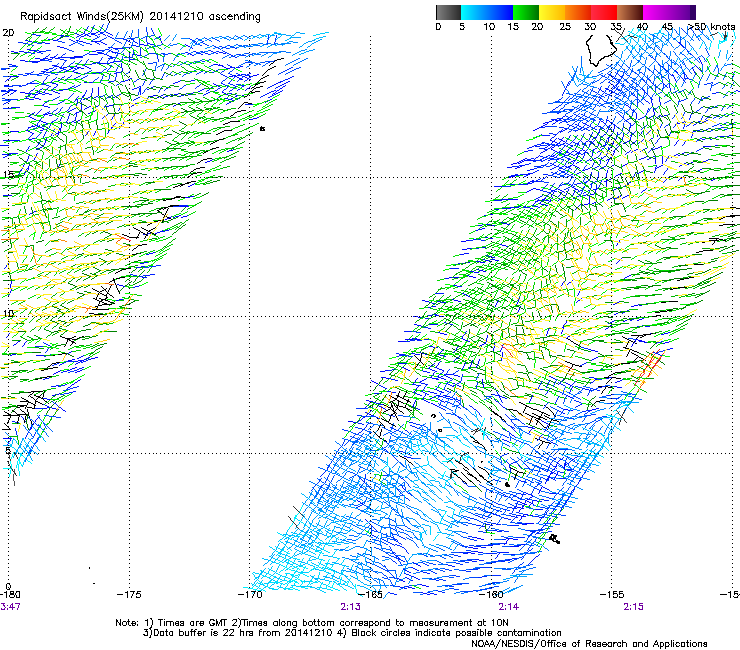
Task: Select the cyan-blue 5-15 knots legend swatch
Action: point(487,12)
